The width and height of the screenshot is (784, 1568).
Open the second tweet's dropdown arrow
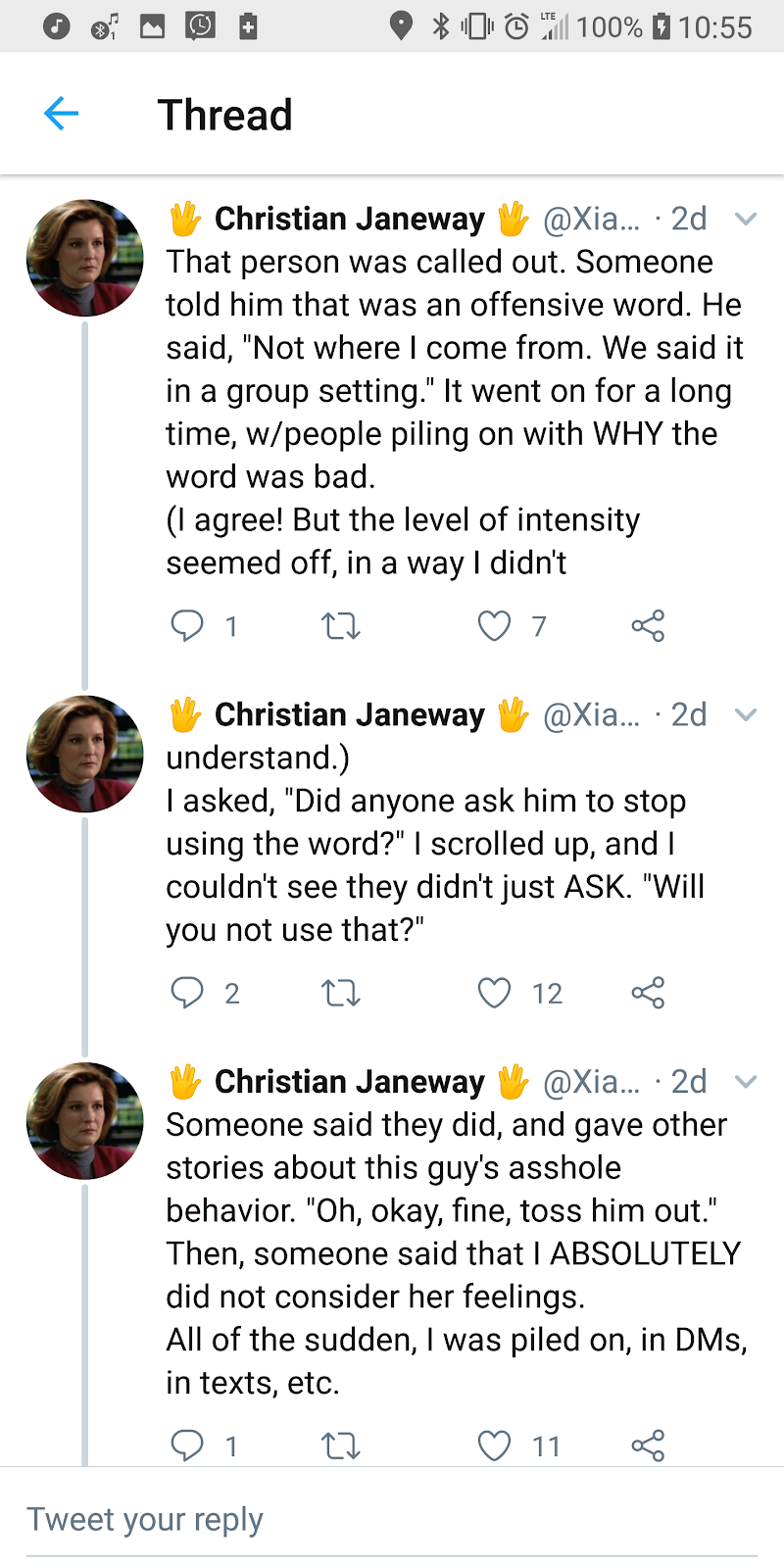click(x=746, y=714)
